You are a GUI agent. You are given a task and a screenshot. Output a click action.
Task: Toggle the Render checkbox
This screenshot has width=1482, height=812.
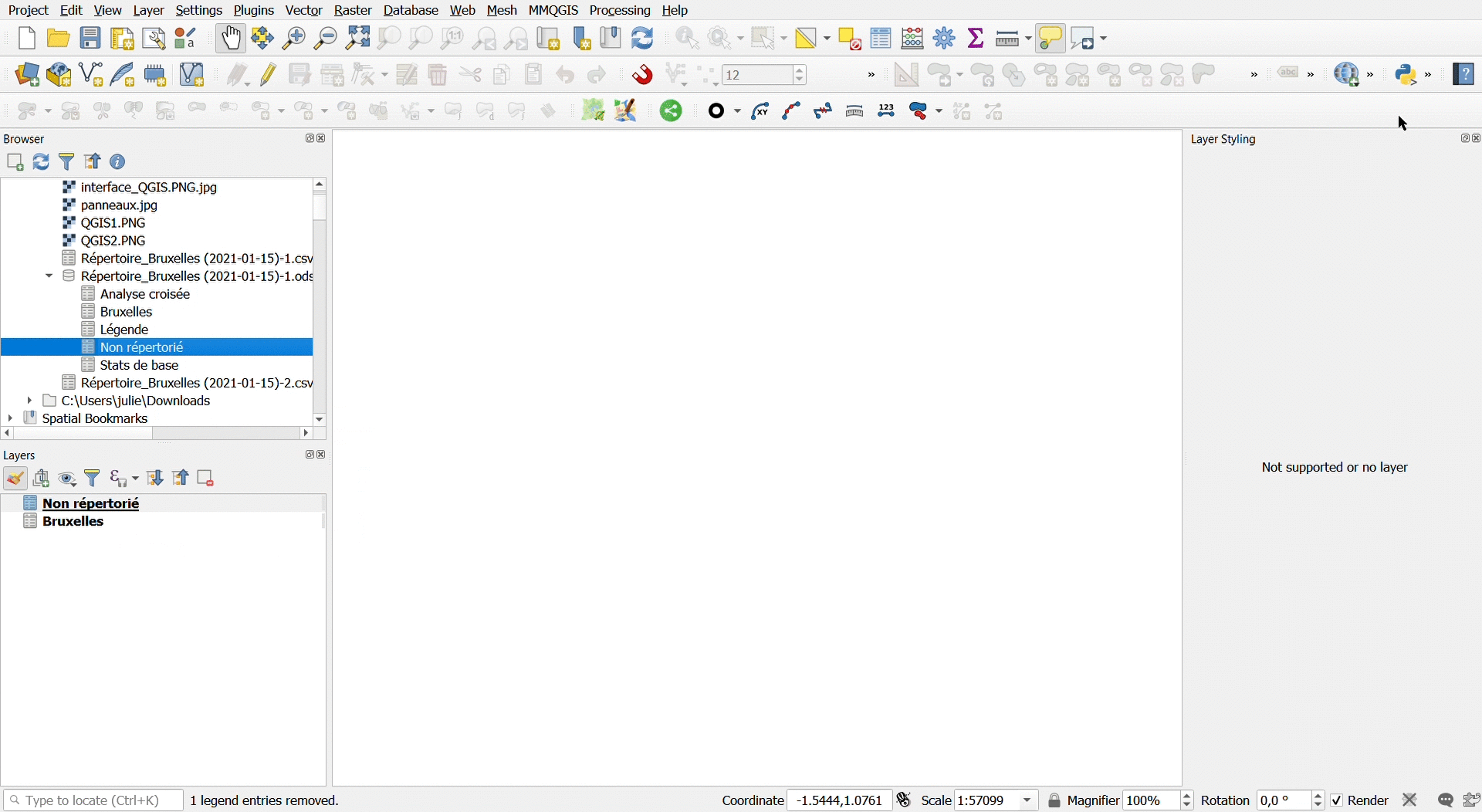point(1338,800)
